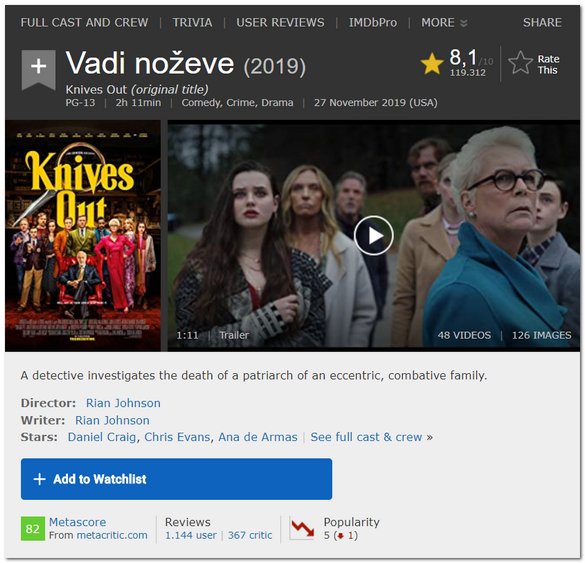This screenshot has width=585, height=563.
Task: Open the 1.144 user reviews link
Action: tap(191, 535)
